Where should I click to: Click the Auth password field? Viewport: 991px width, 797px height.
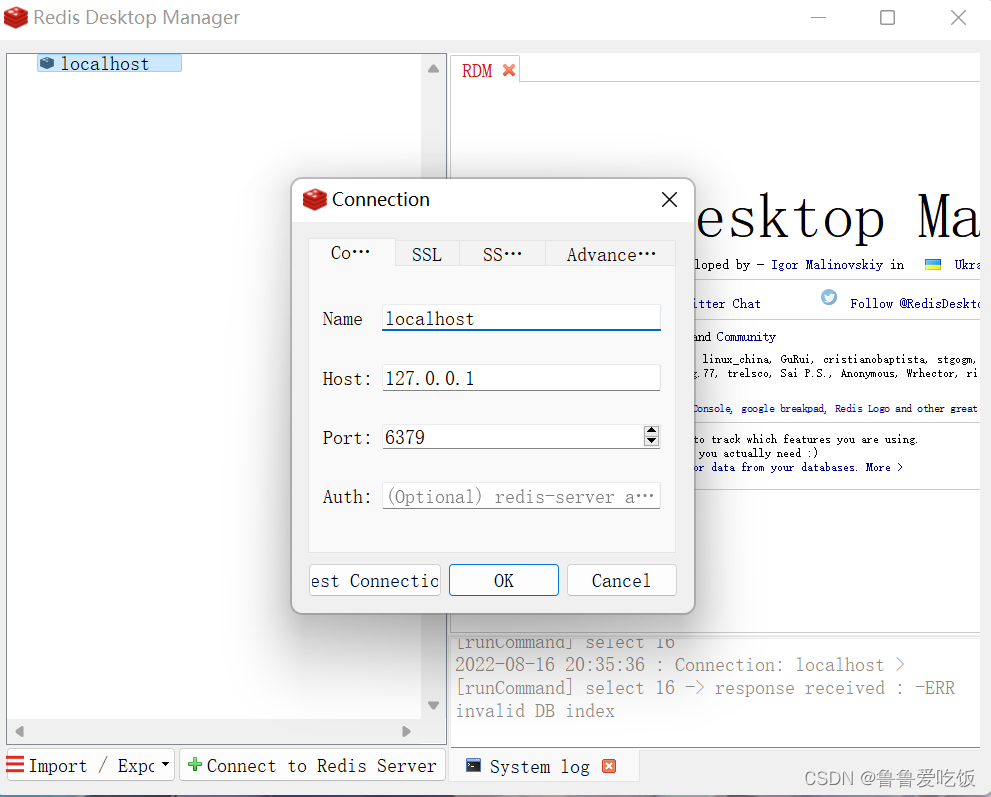(521, 496)
